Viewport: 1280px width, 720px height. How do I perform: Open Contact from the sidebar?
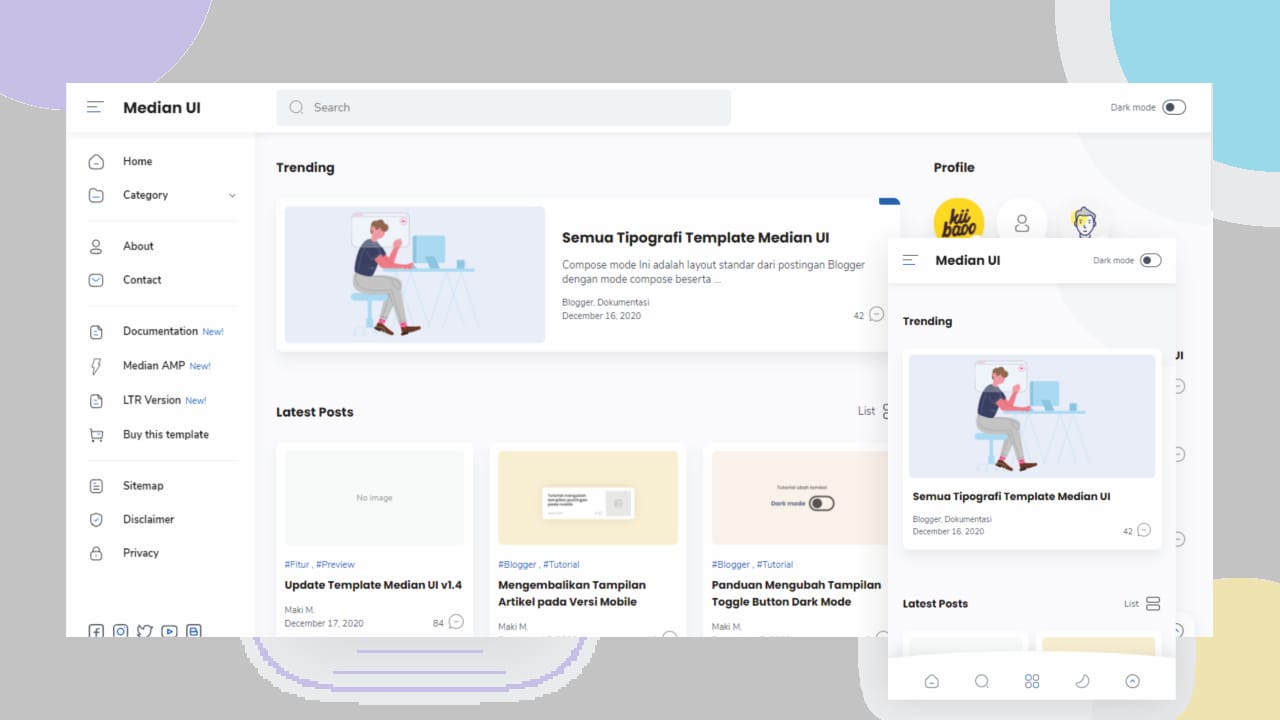(142, 280)
